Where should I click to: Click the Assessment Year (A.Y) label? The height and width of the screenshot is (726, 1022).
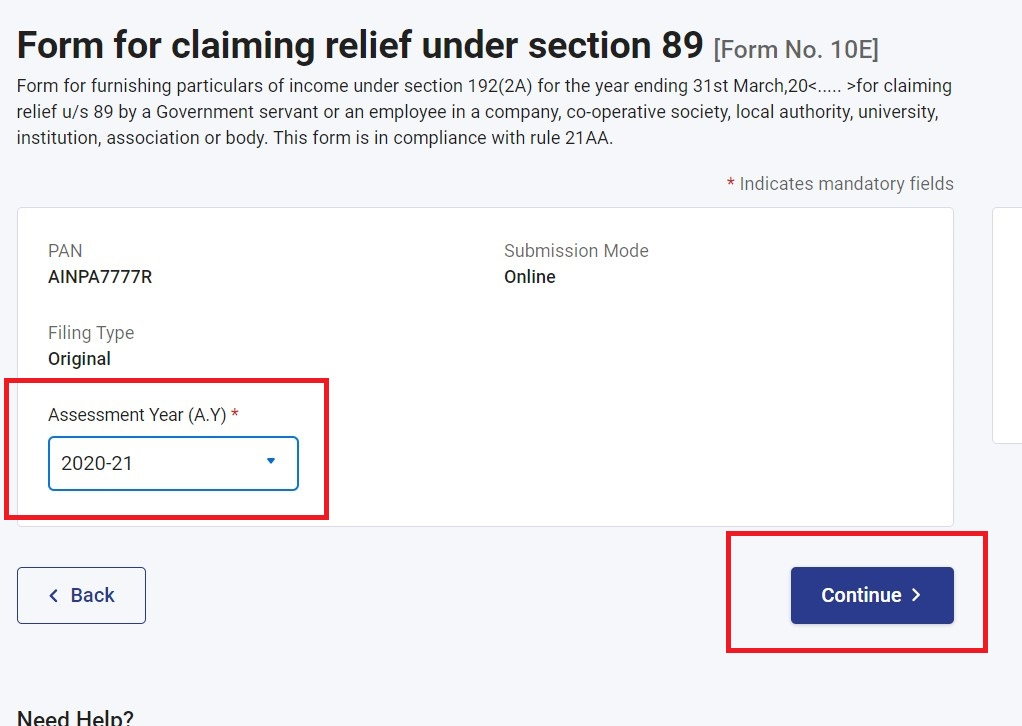coord(137,415)
